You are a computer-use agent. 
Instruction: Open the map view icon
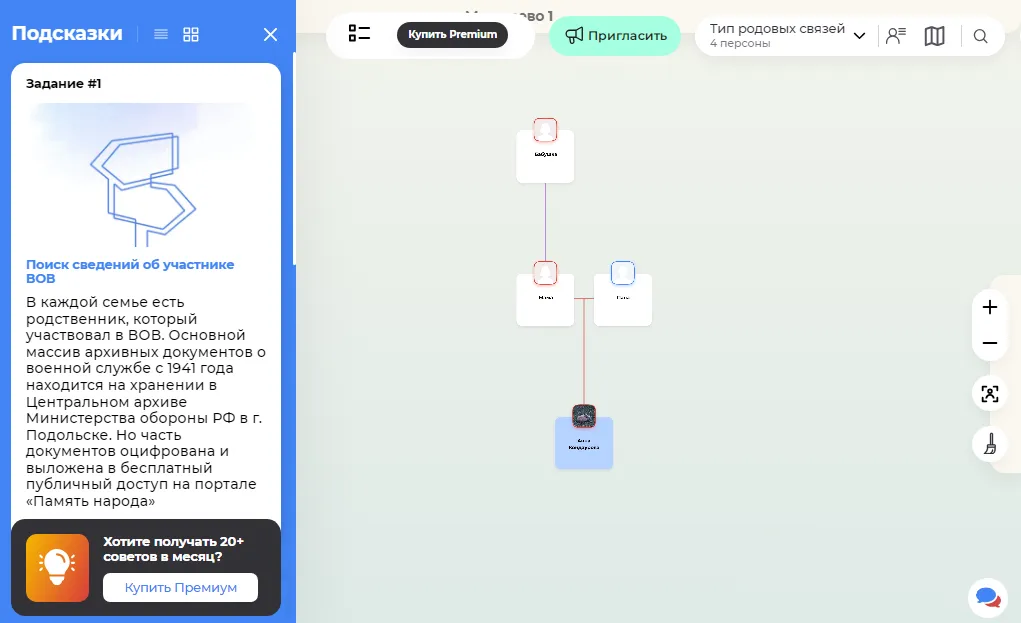pos(934,36)
